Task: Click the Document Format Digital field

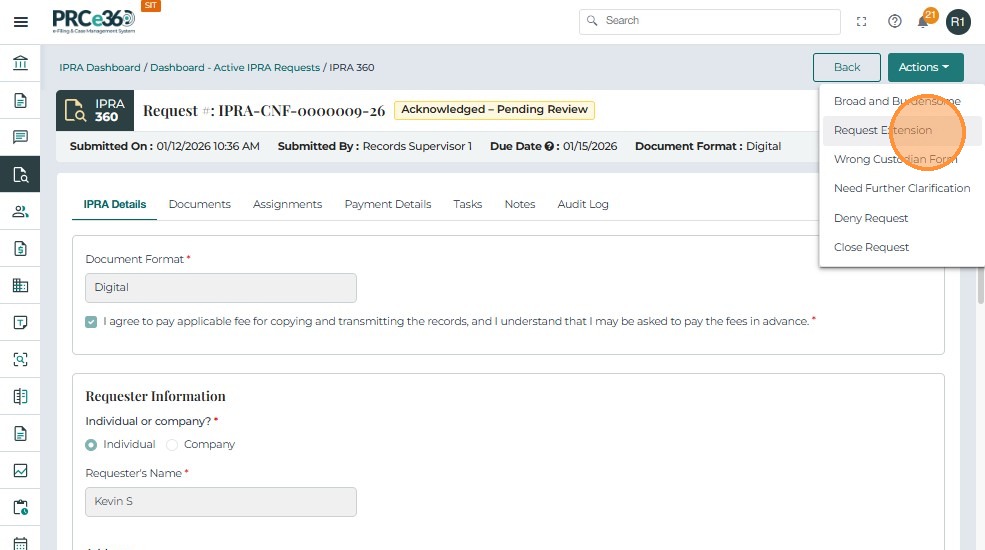Action: pyautogui.click(x=221, y=288)
